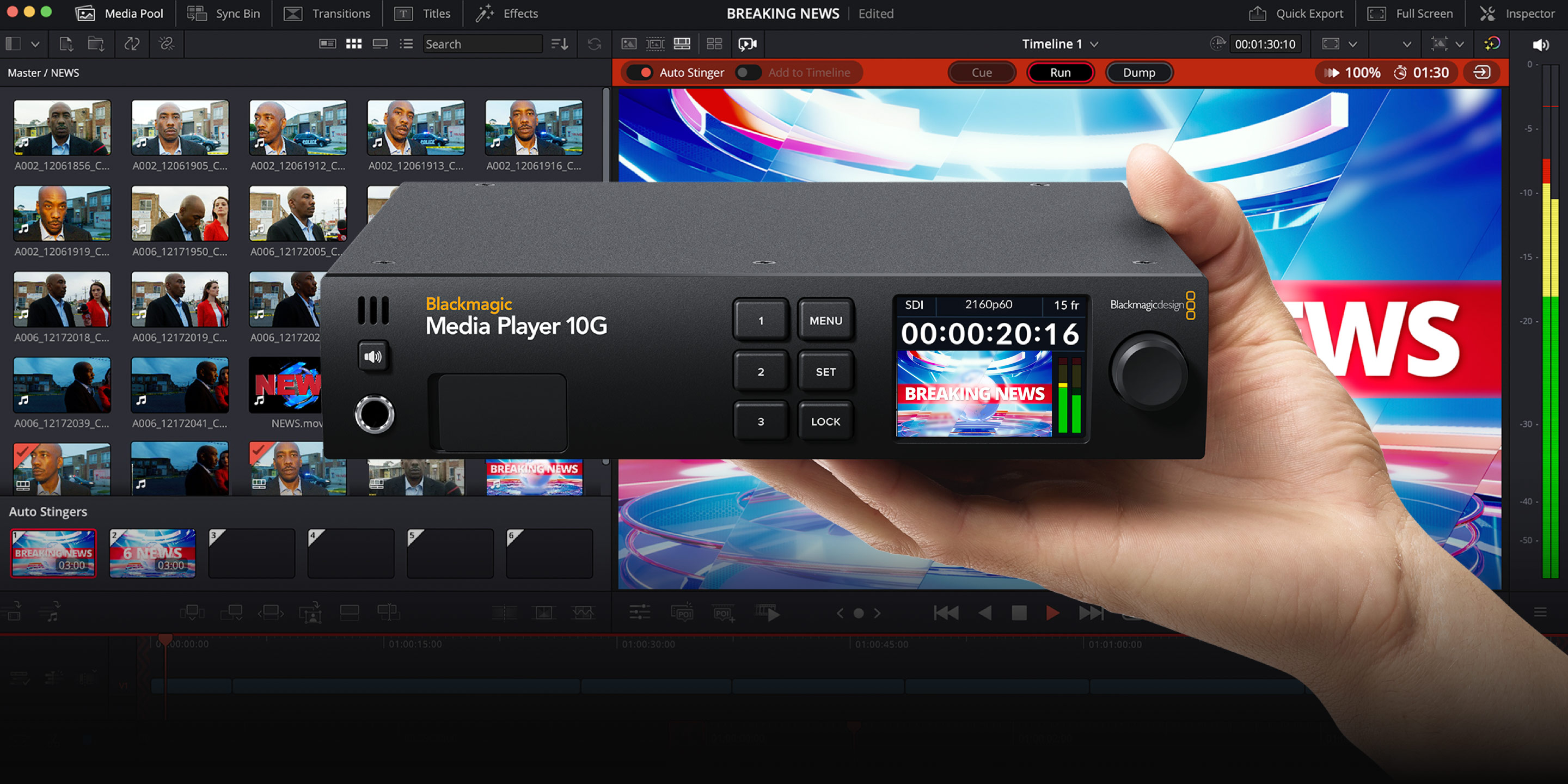Toggle the media pool sidebar panel
1568x784 pixels.
(14, 44)
